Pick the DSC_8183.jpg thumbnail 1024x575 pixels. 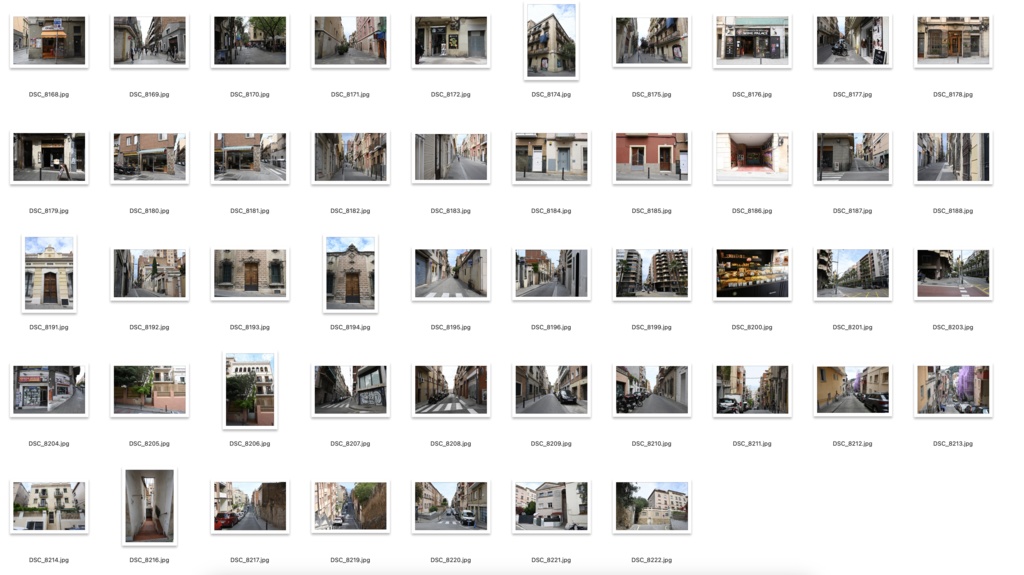tap(451, 157)
